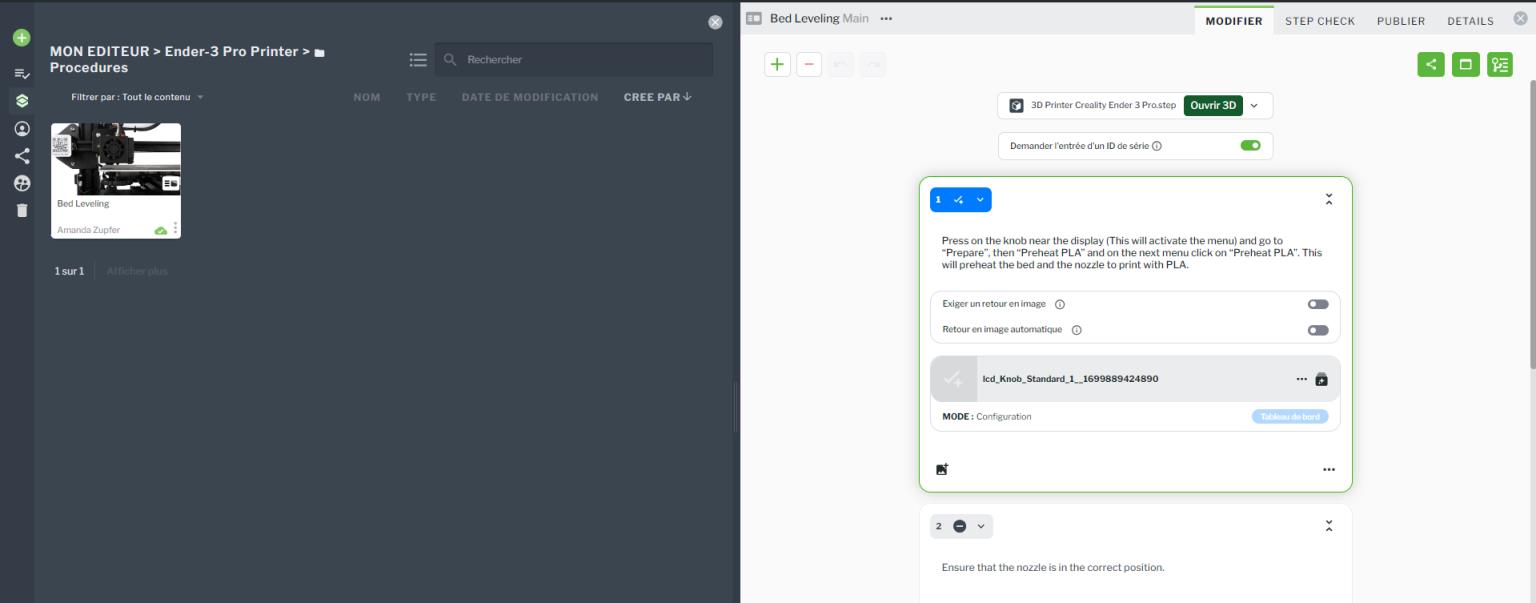Enable Retour en image automatique switch
This screenshot has width=1536, height=603.
click(1318, 330)
